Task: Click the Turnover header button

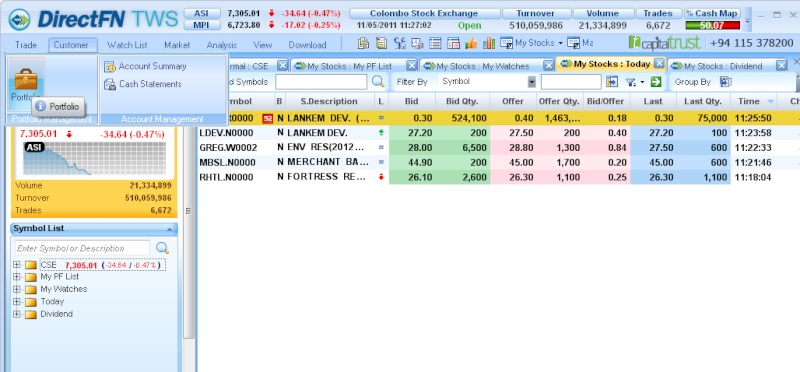Action: tap(536, 14)
